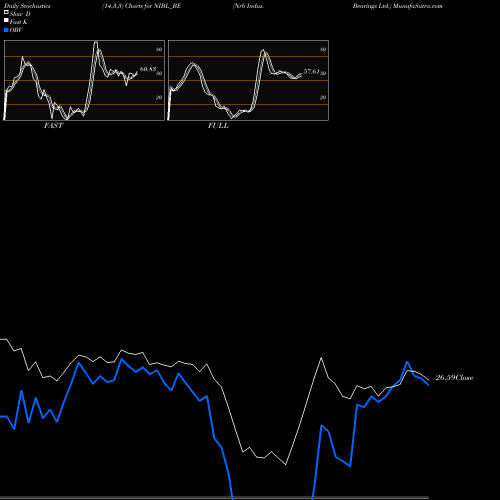Click the Slow D legend swatch
Viewport: 500px width, 500px height.
tap(6, 12)
